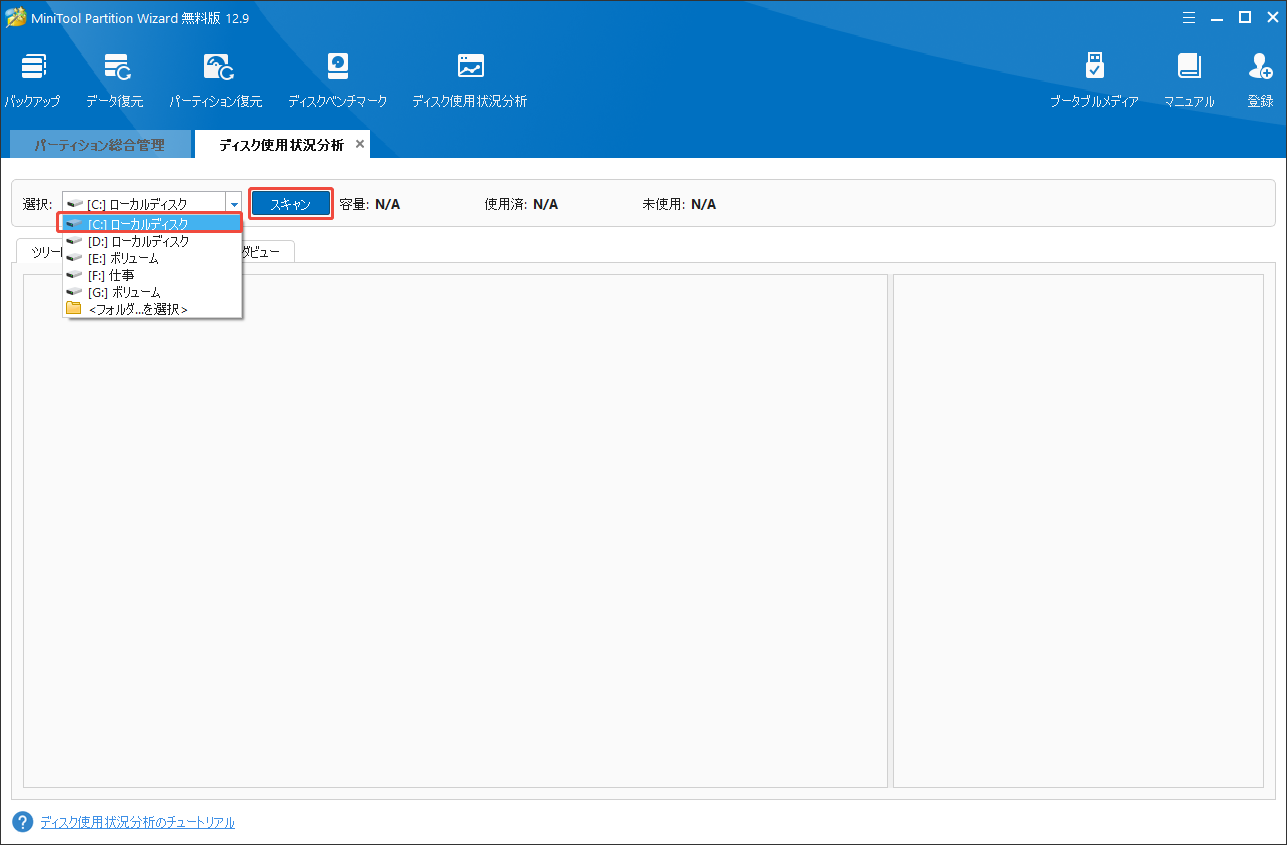
Task: Open ディスクベンチマーク tool
Action: click(x=338, y=80)
